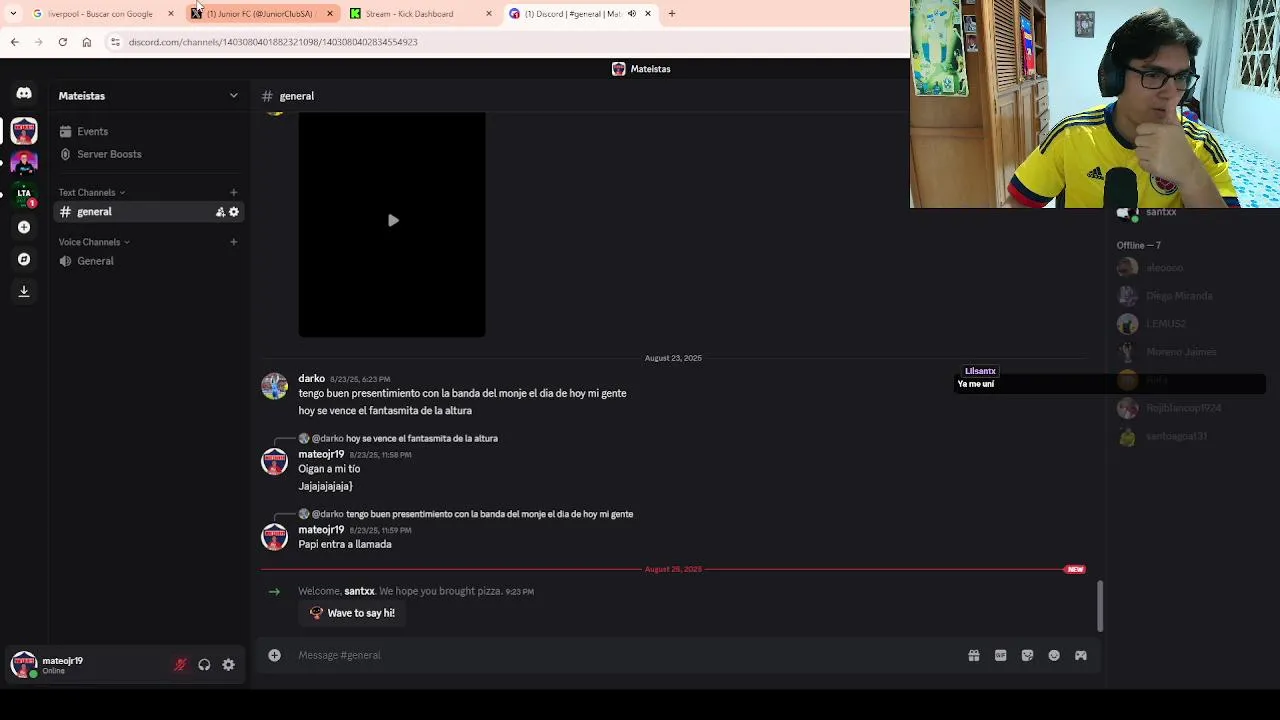
Task: Mute the Discord browser tab audio
Action: pos(631,14)
